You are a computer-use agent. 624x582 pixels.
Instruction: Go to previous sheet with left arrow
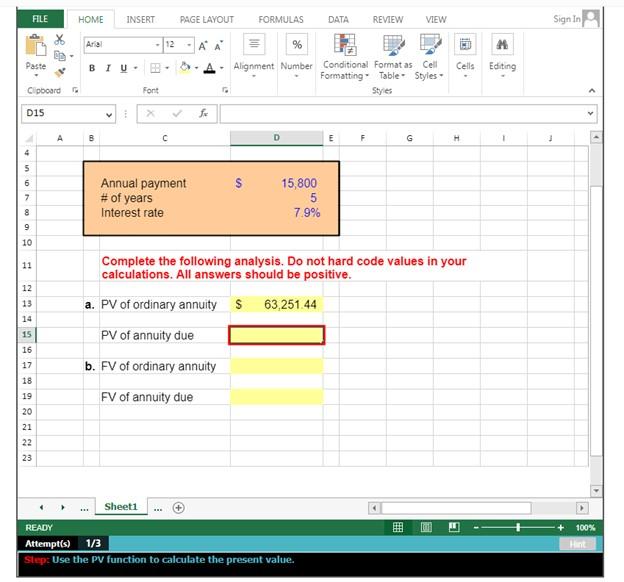coord(41,508)
